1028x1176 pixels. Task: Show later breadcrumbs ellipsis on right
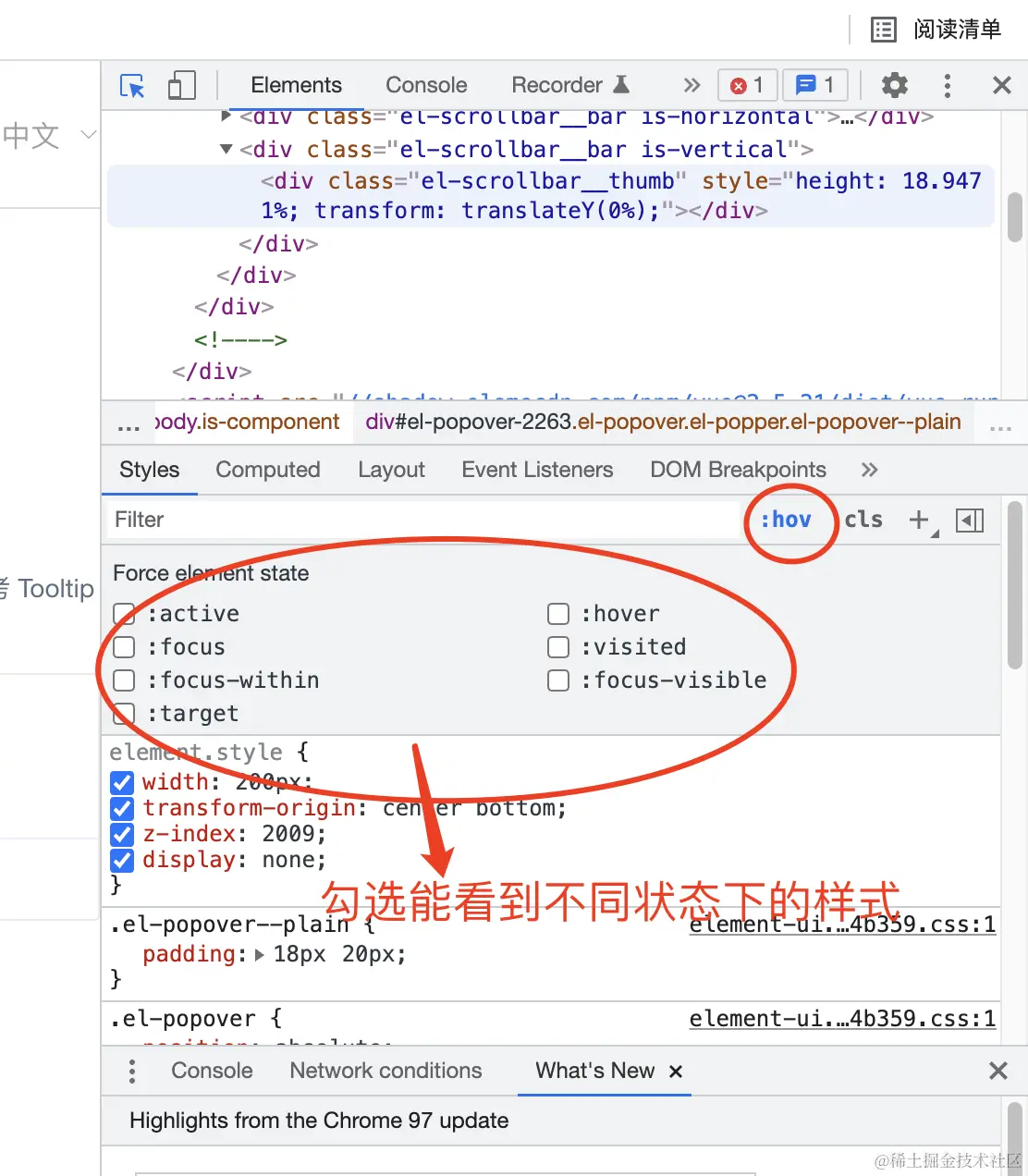pos(1000,426)
